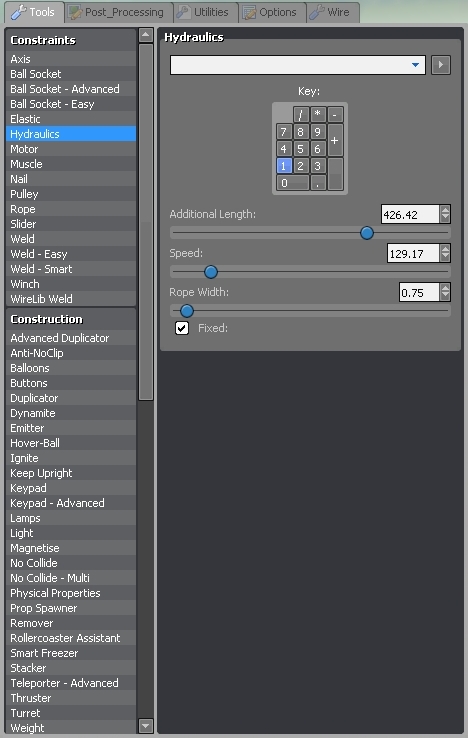Image resolution: width=468 pixels, height=738 pixels.
Task: Select the Physical Properties tool
Action: 71,593
